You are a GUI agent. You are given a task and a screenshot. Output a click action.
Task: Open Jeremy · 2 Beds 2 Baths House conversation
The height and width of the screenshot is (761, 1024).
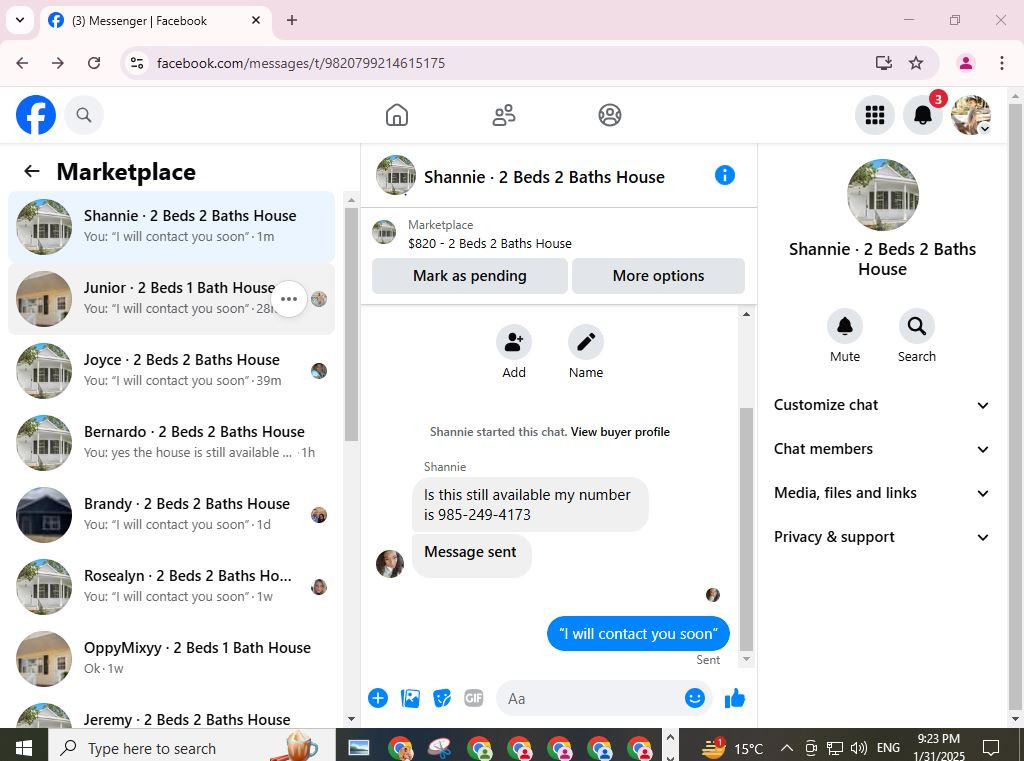click(171, 715)
